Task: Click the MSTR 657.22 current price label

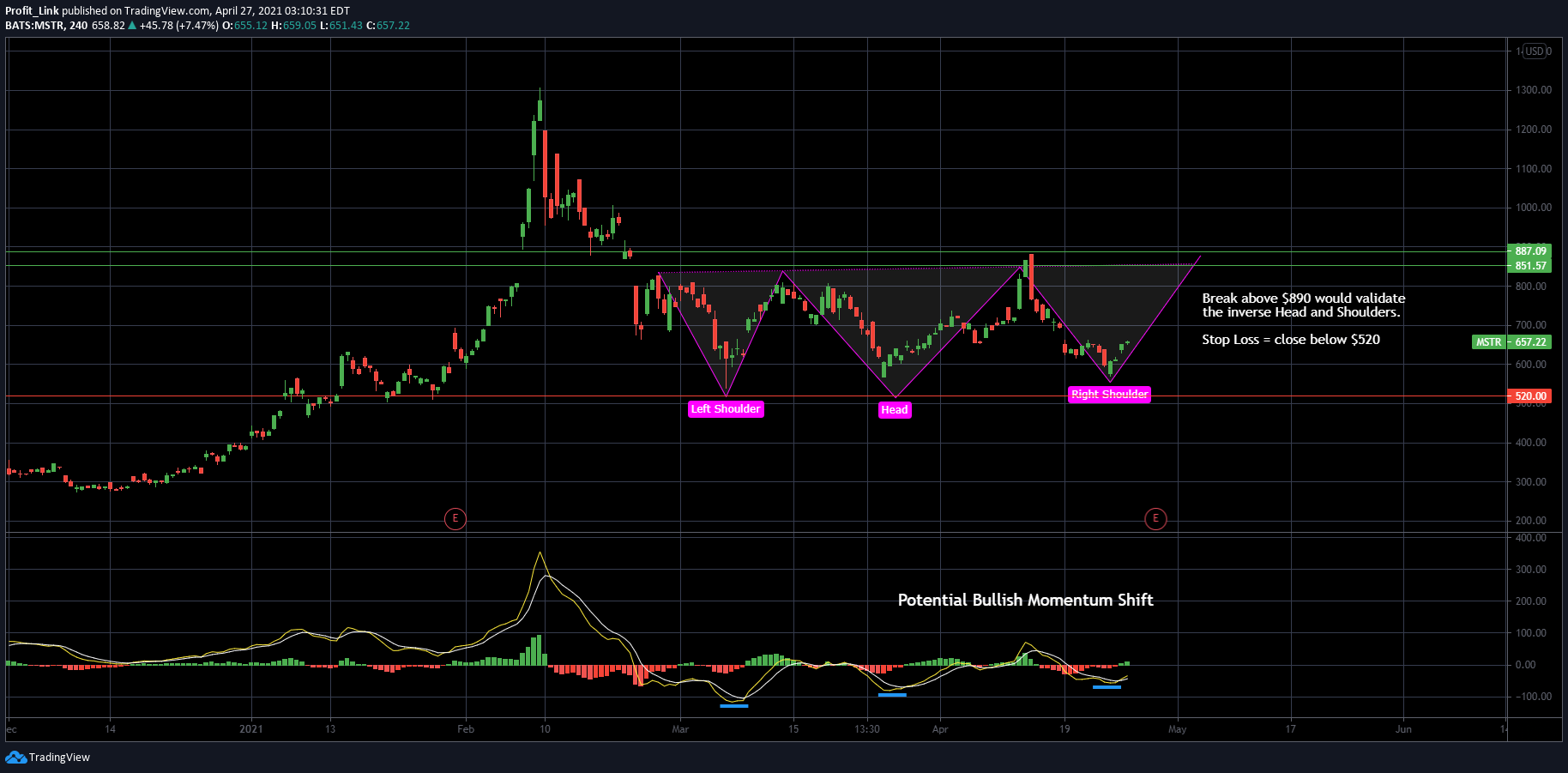Action: coord(1511,342)
